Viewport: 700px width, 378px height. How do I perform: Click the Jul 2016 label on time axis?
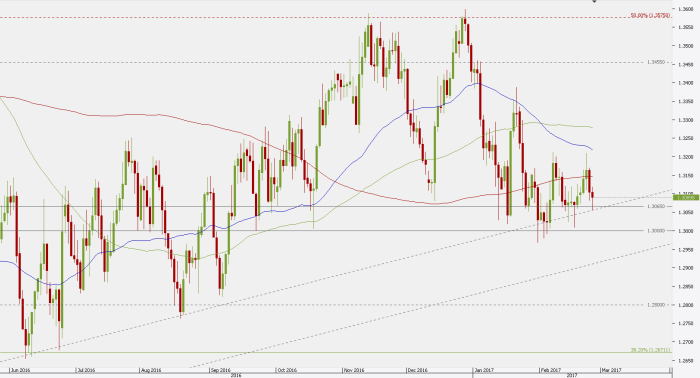coord(86,370)
